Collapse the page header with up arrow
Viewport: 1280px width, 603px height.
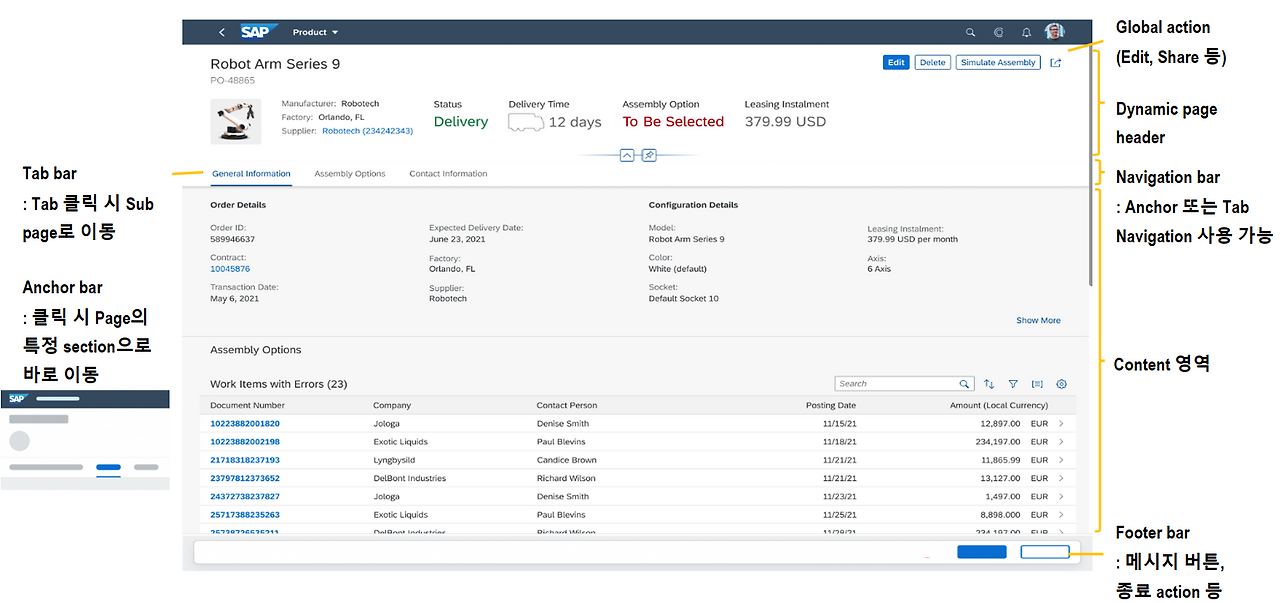point(627,155)
